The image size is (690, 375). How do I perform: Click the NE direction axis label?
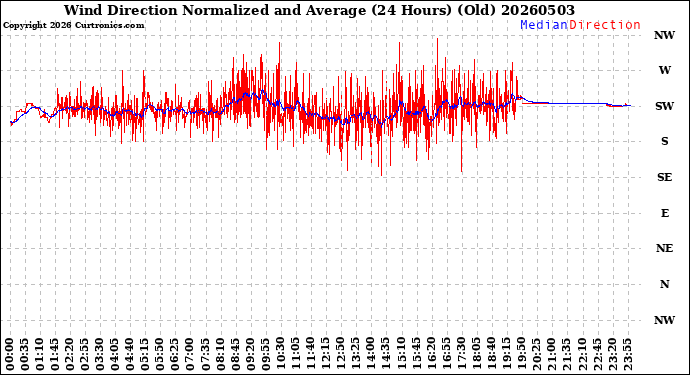pyautogui.click(x=664, y=249)
